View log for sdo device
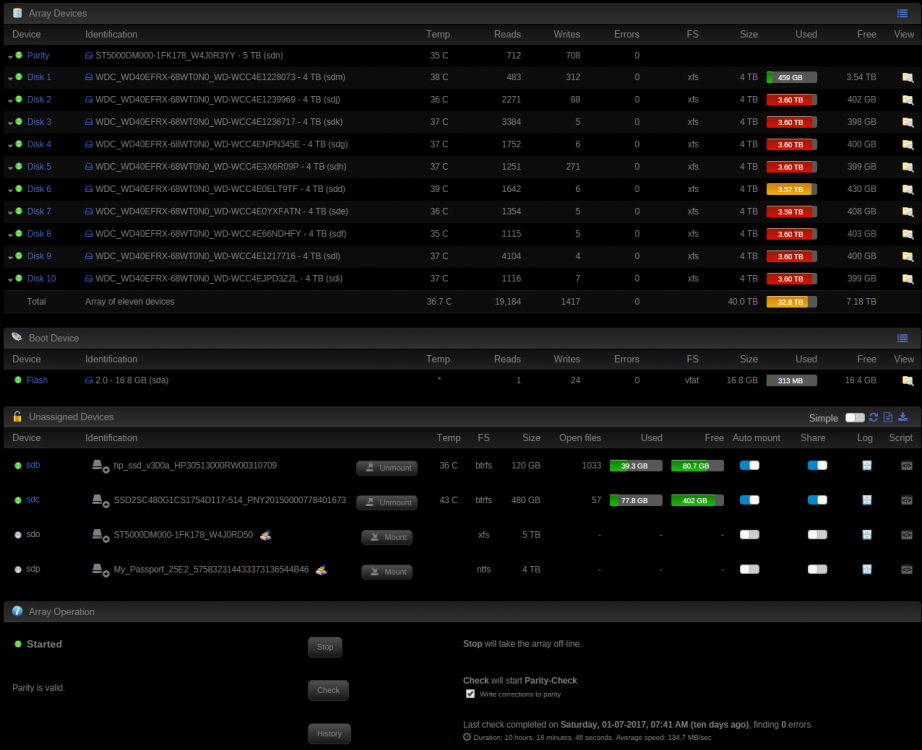Viewport: 922px width, 750px height. pyautogui.click(x=867, y=535)
